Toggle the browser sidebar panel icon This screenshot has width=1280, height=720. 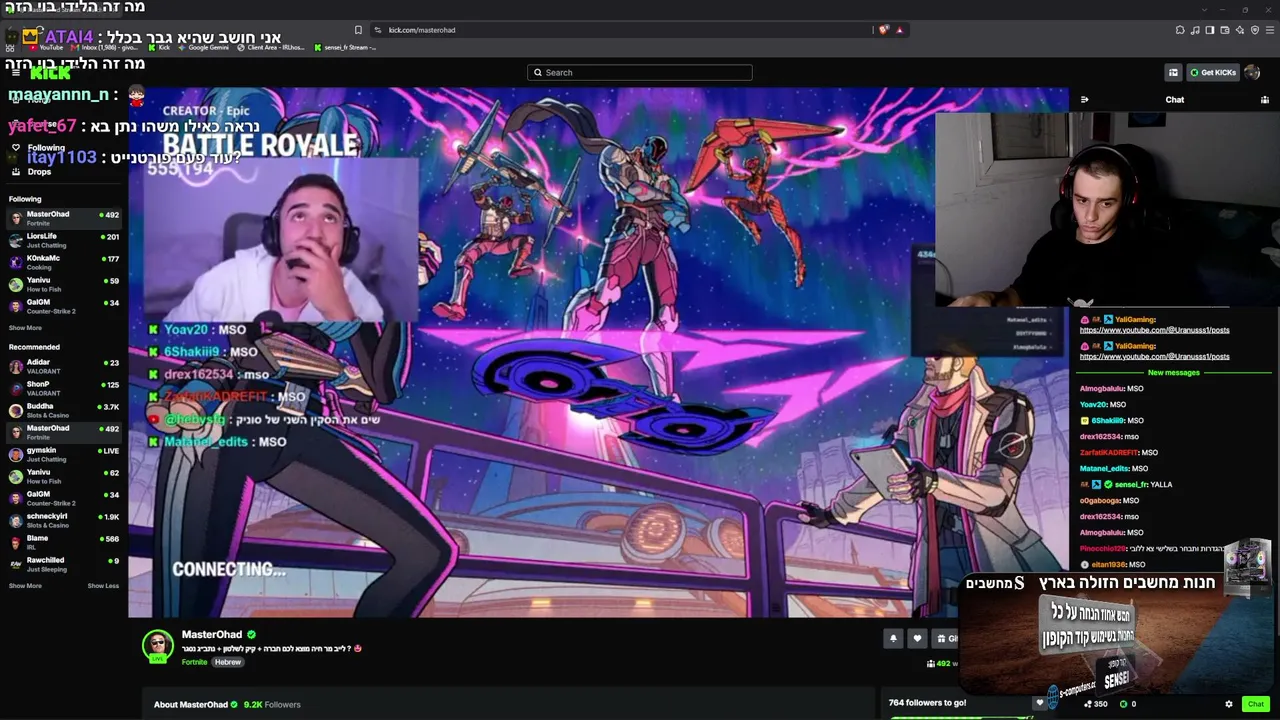click(1210, 30)
